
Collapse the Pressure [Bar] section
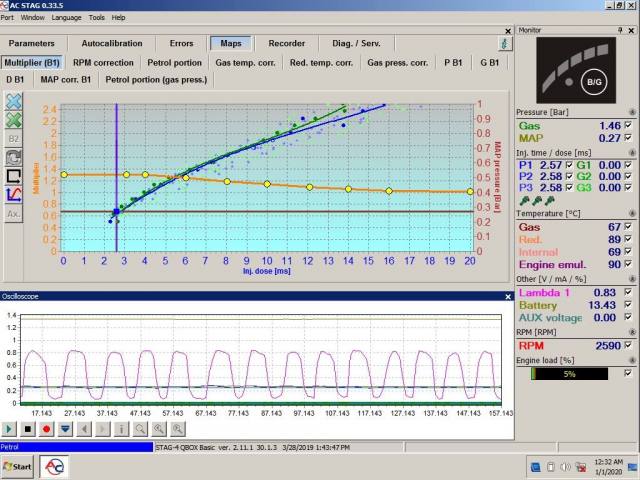[x=630, y=112]
